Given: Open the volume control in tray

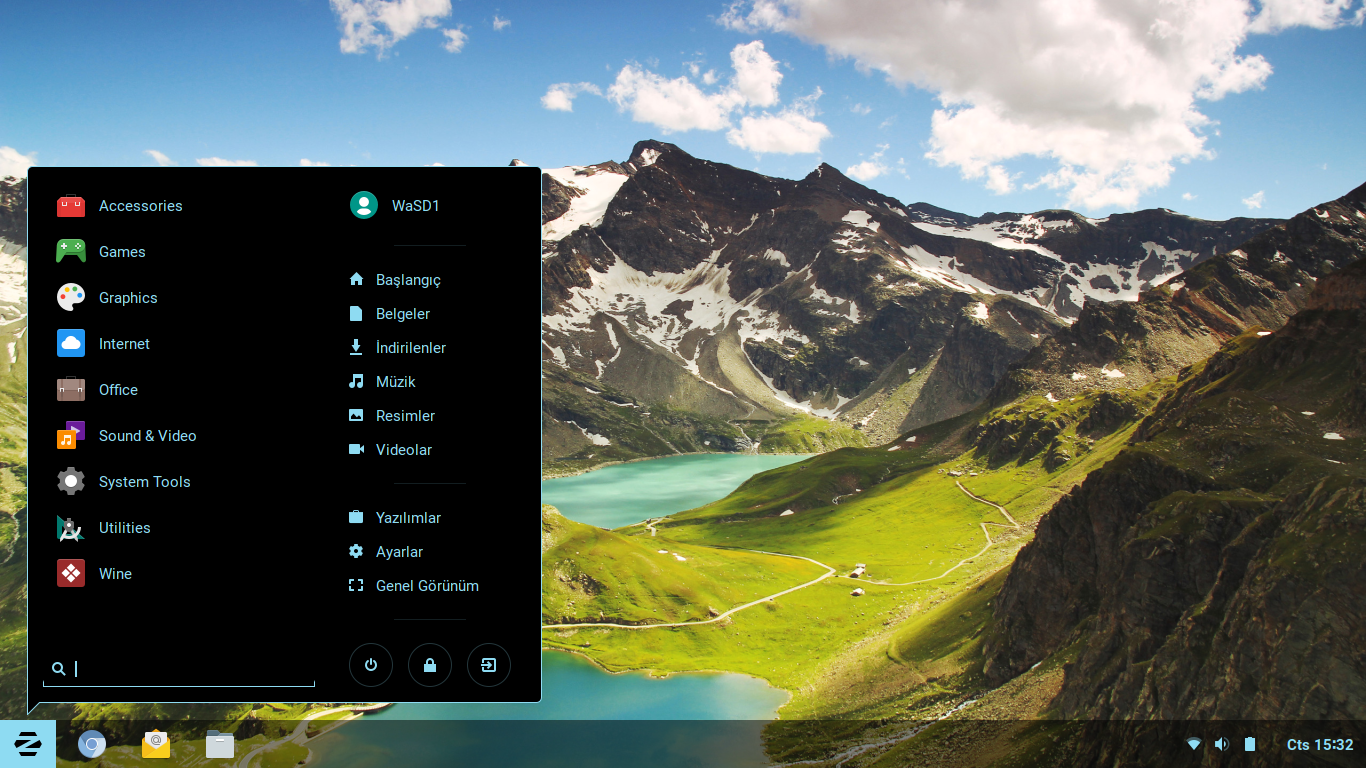Looking at the screenshot, I should click(x=1221, y=744).
